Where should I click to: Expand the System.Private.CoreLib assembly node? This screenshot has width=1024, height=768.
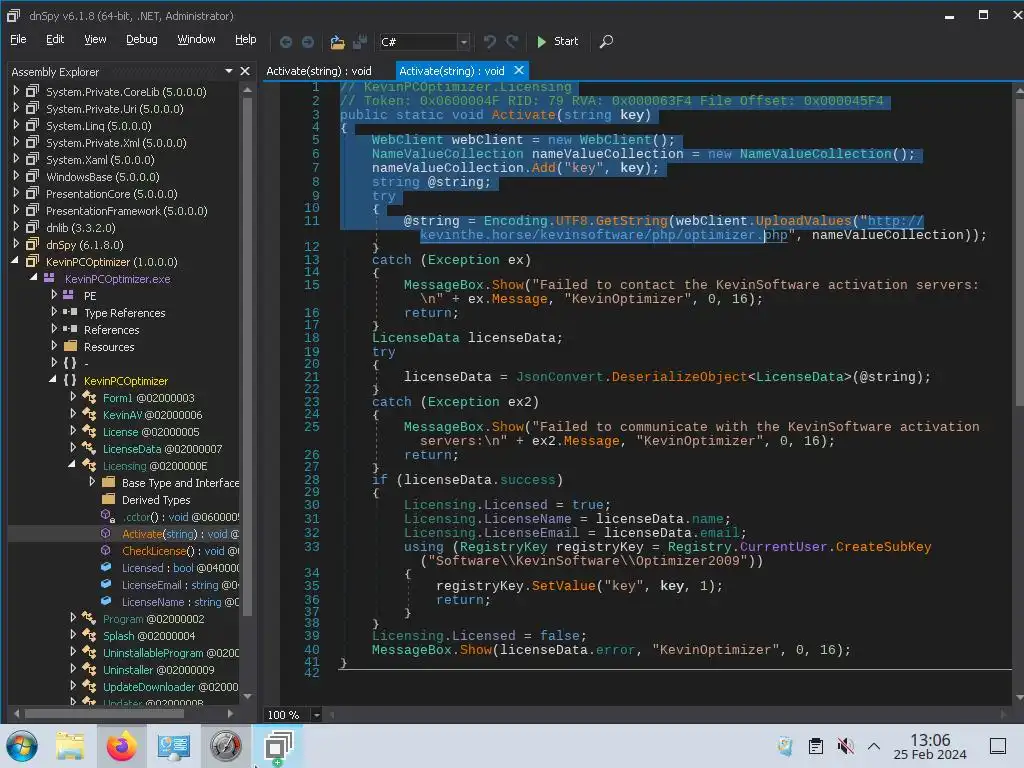(x=16, y=91)
